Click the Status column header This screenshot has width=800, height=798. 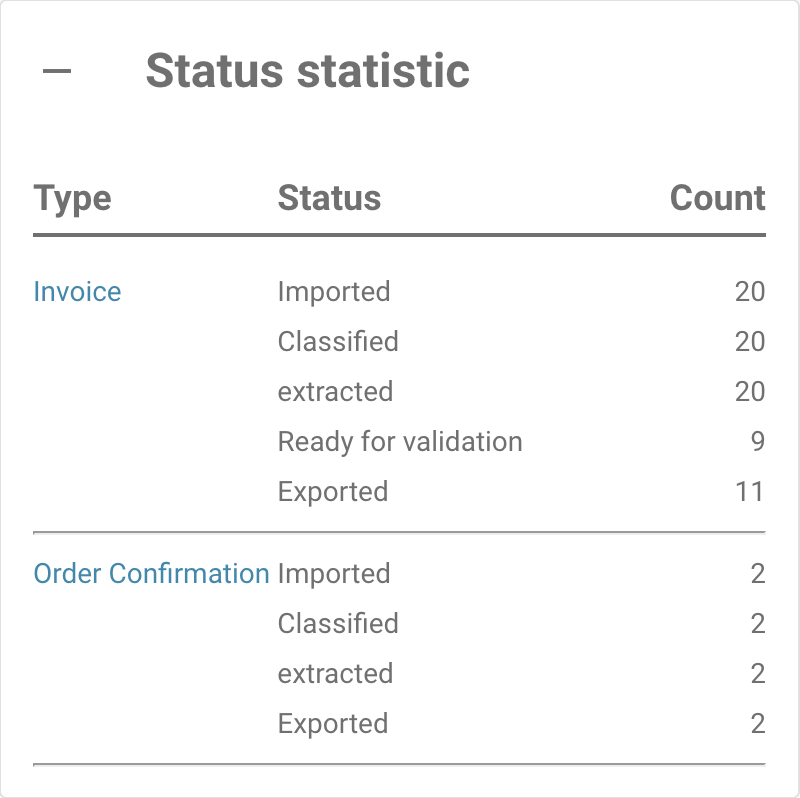tap(329, 197)
